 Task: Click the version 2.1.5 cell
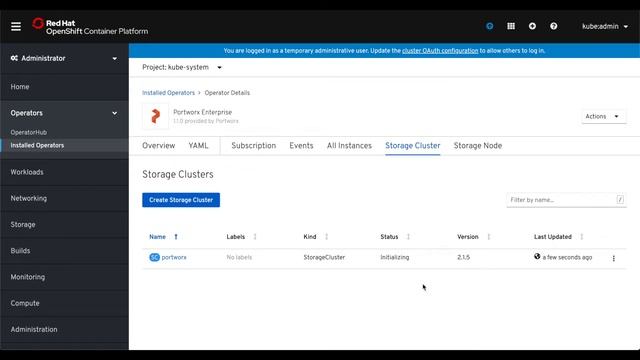(x=463, y=257)
